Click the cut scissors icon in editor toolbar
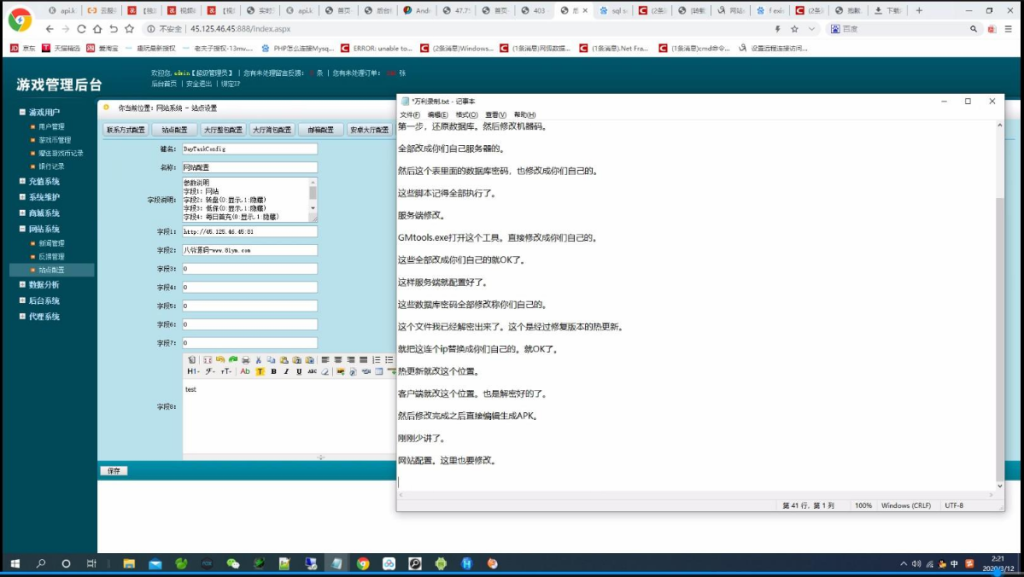The height and width of the screenshot is (577, 1024). 259,360
